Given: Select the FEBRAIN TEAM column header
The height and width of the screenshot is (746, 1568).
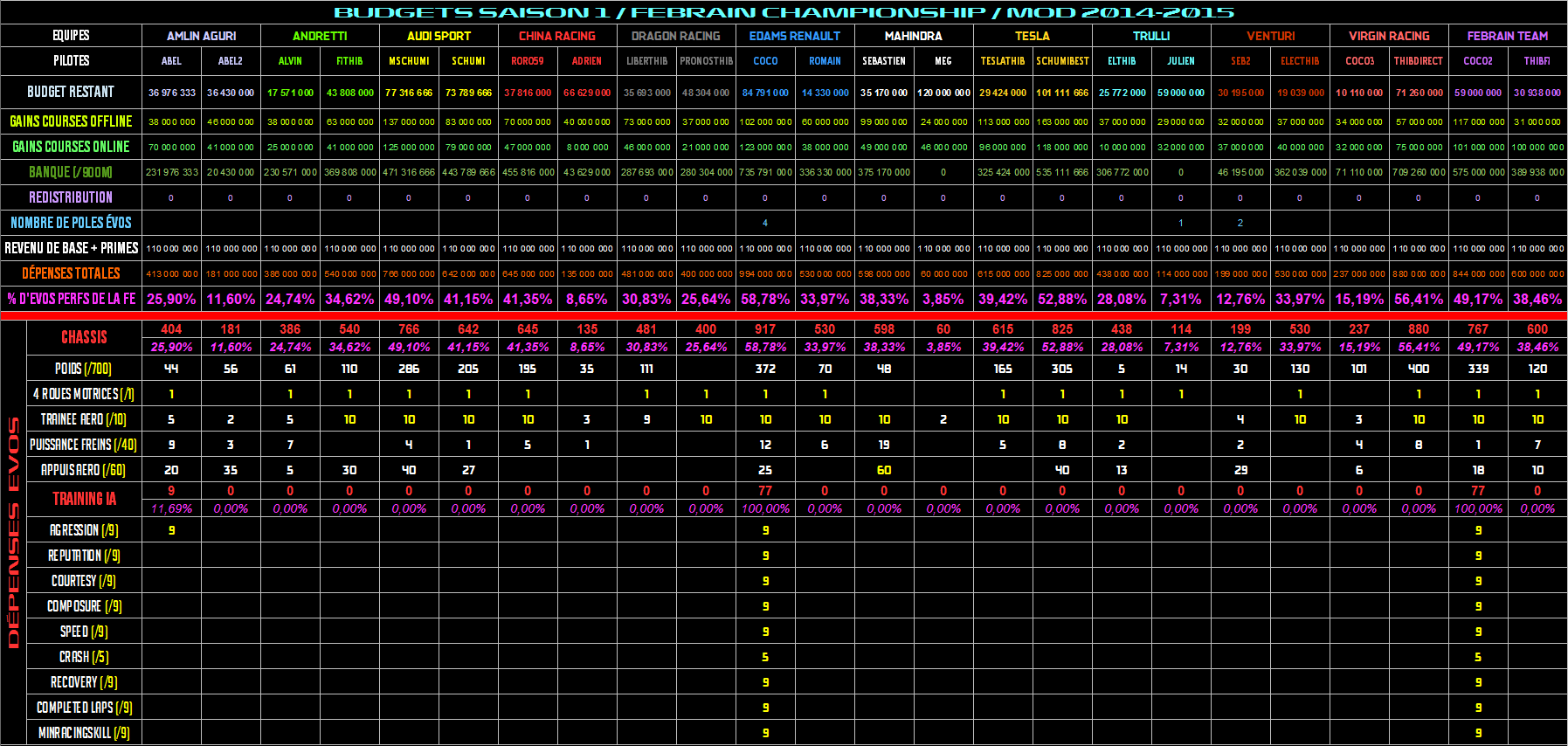Looking at the screenshot, I should pyautogui.click(x=1507, y=36).
